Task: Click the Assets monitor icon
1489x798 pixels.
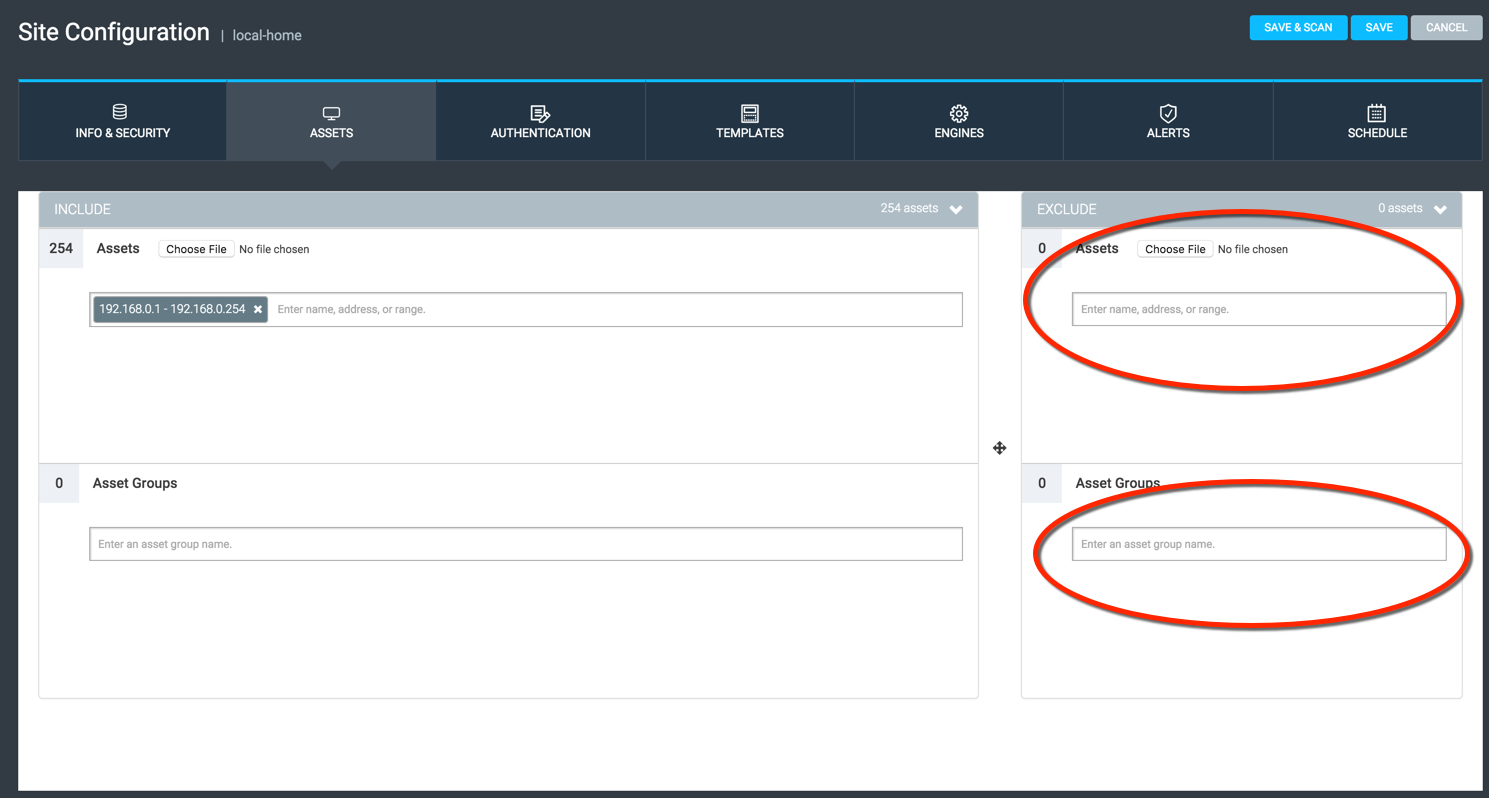Action: 331,113
